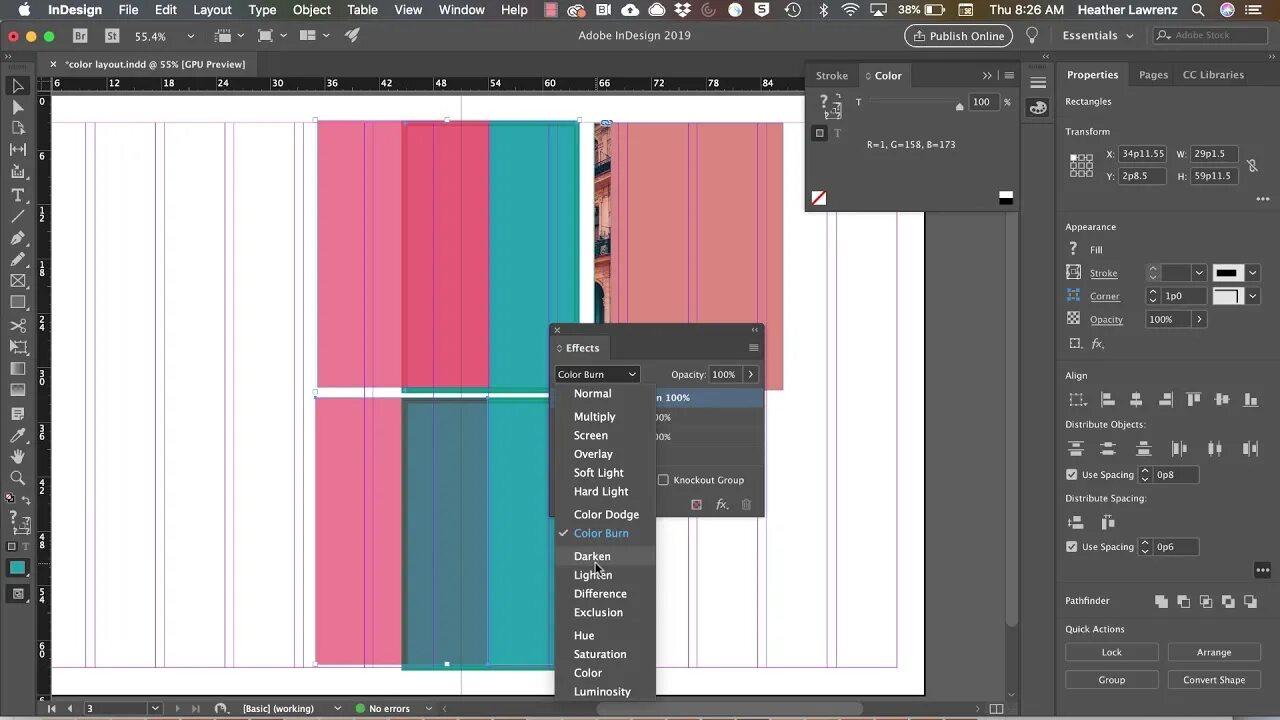1280x720 pixels.
Task: Click the Lock quick action button
Action: pos(1111,652)
